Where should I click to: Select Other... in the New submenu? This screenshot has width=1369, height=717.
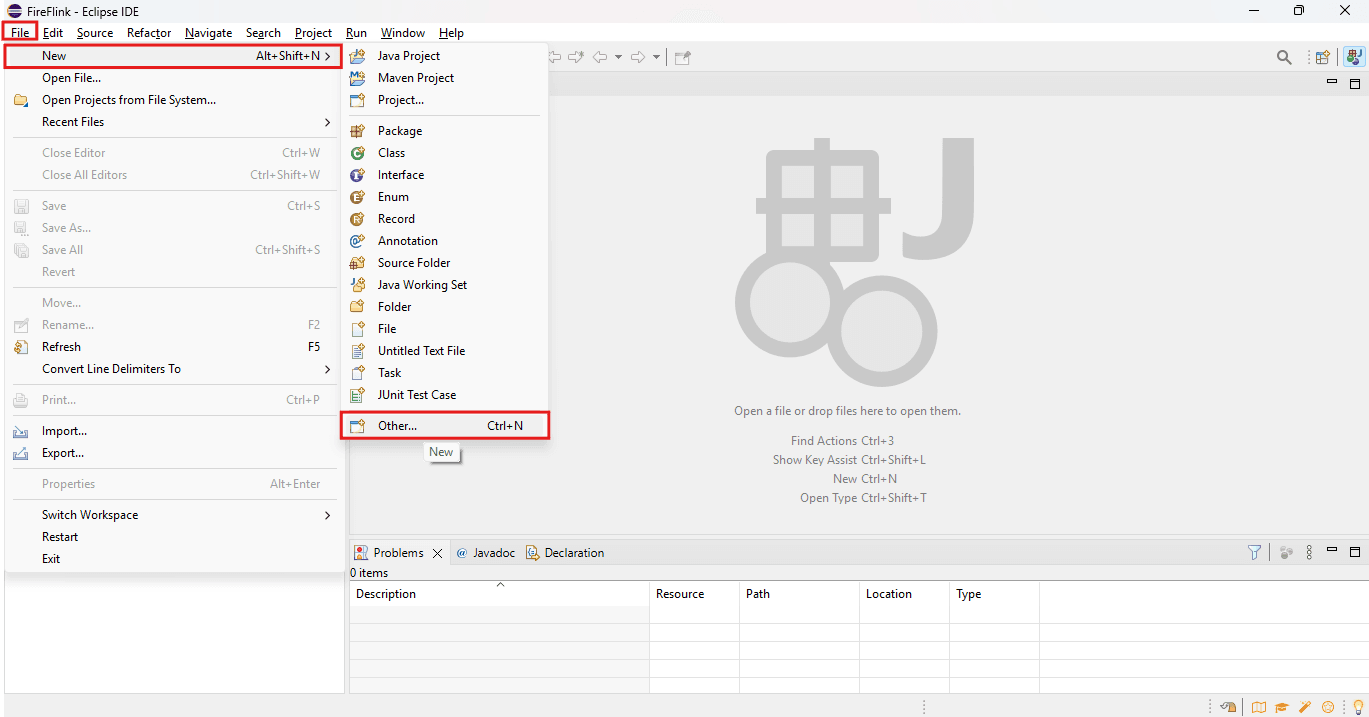446,426
